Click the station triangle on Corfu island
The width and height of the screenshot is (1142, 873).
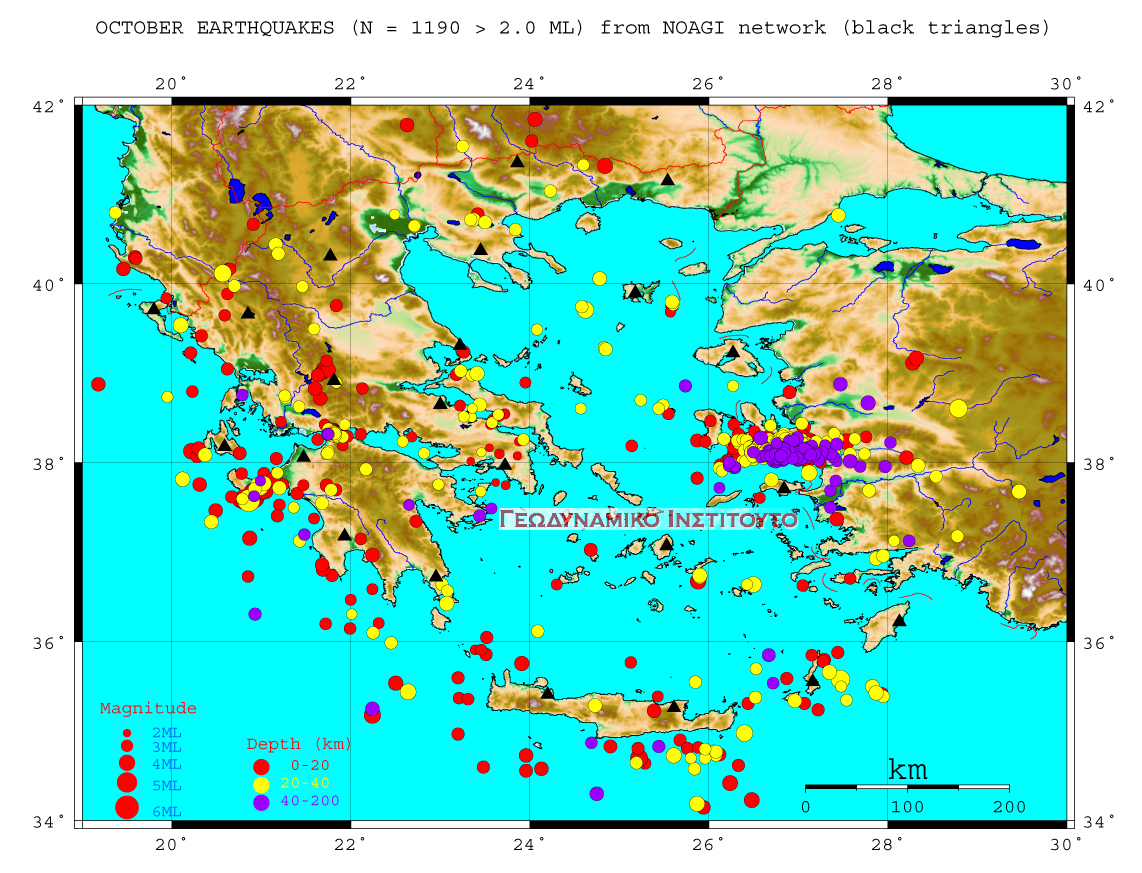point(154,309)
